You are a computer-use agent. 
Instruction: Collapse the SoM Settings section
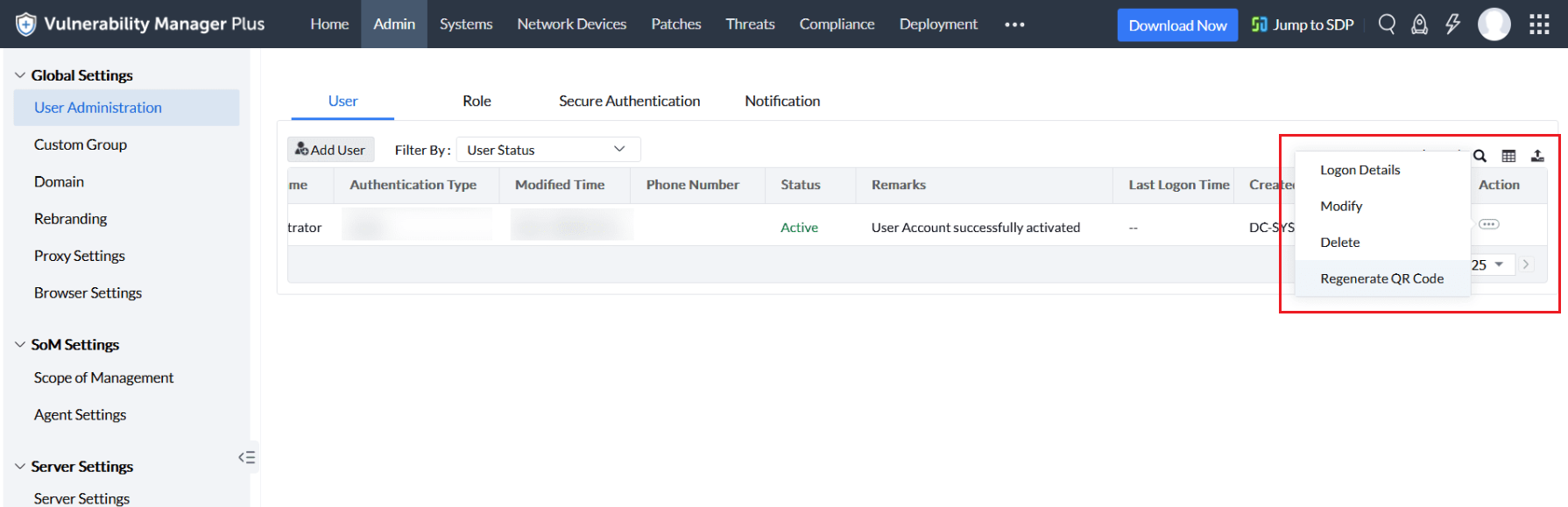[x=20, y=344]
